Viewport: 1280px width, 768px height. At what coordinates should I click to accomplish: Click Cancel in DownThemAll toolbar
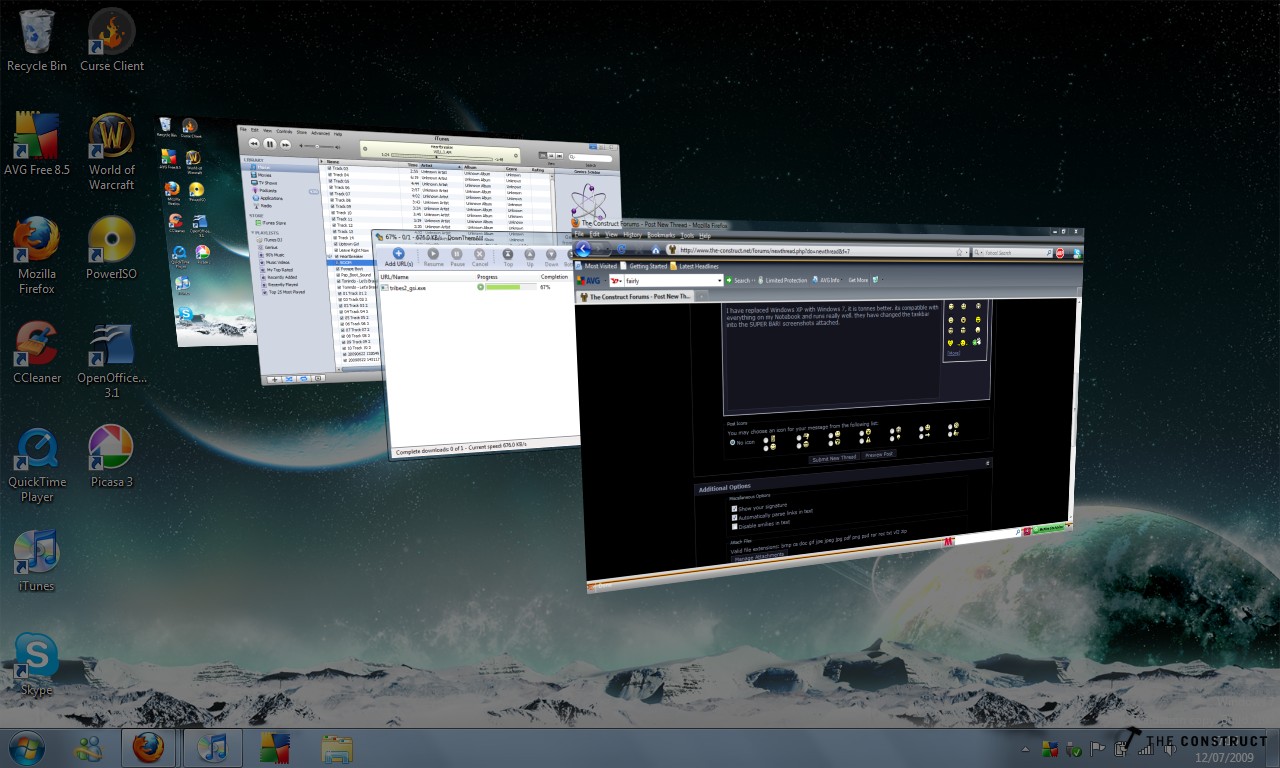coord(480,258)
